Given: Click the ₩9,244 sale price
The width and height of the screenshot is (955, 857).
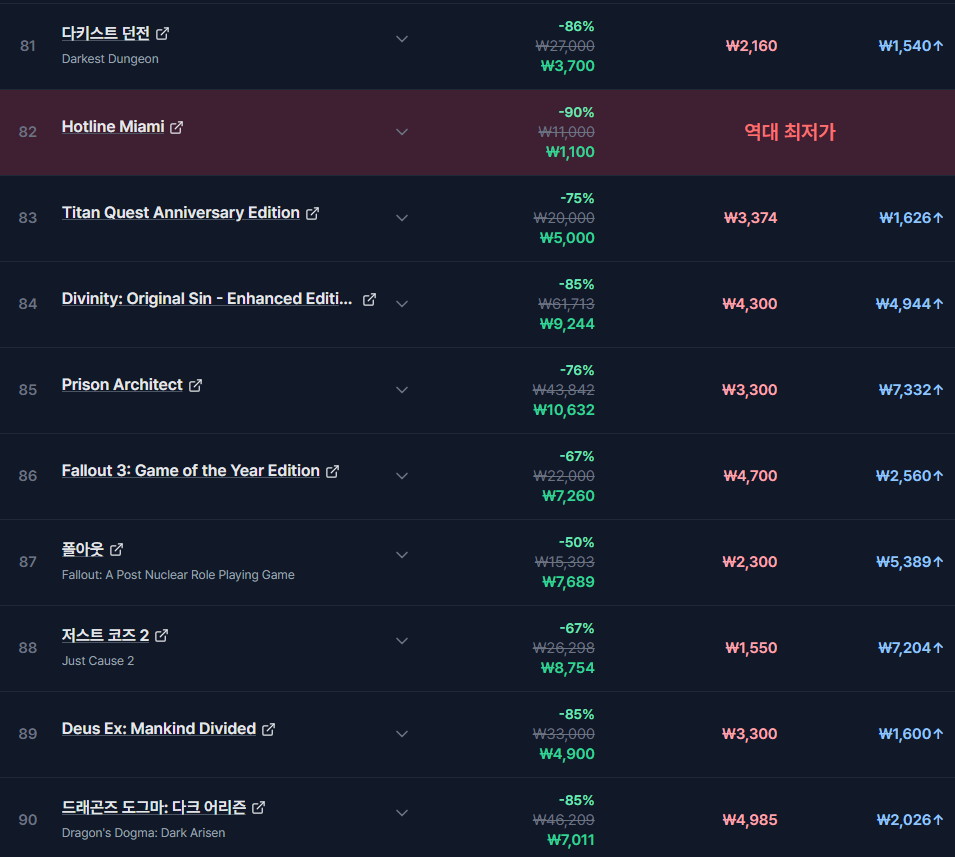Looking at the screenshot, I should point(567,323).
